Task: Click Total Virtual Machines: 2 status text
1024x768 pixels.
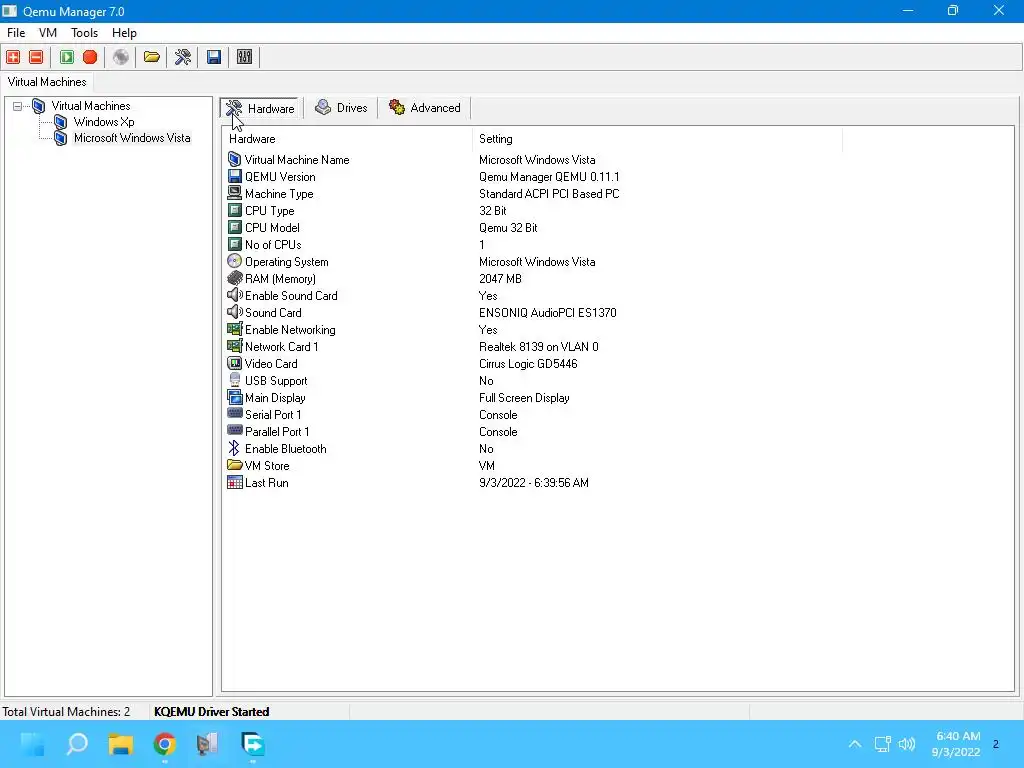Action: click(66, 711)
